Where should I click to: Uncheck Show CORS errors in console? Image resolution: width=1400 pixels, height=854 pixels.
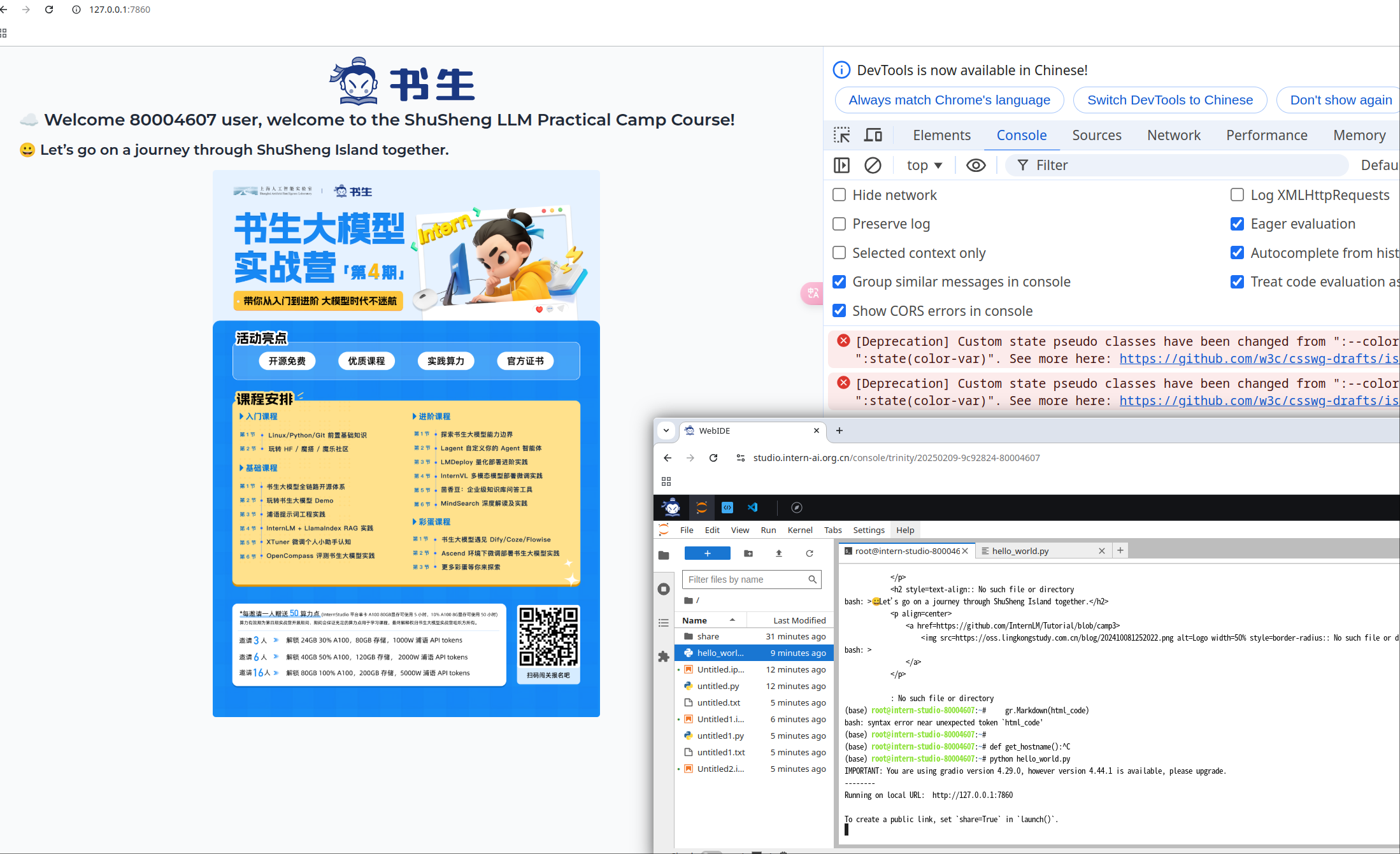click(x=839, y=311)
